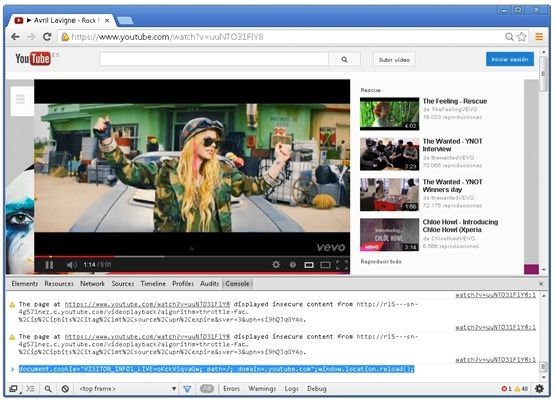Open The Wanted - YNOT Winners day title
This screenshot has height=400, width=554.
click(x=452, y=186)
